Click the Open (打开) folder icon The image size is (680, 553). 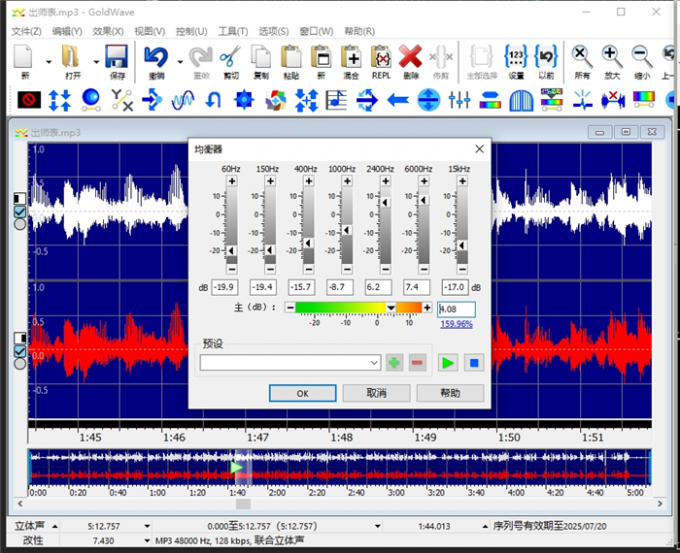pyautogui.click(x=72, y=56)
